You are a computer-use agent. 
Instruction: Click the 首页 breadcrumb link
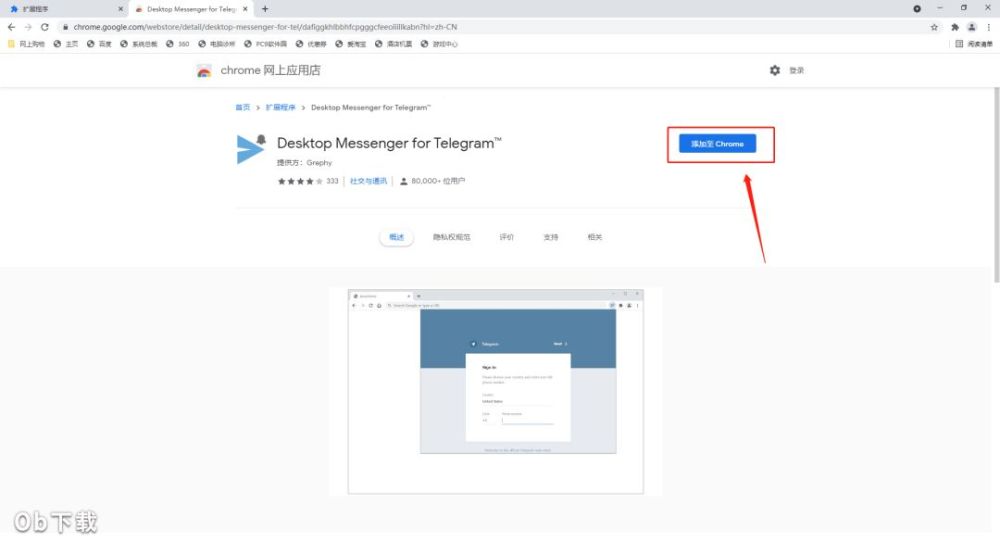click(x=242, y=107)
